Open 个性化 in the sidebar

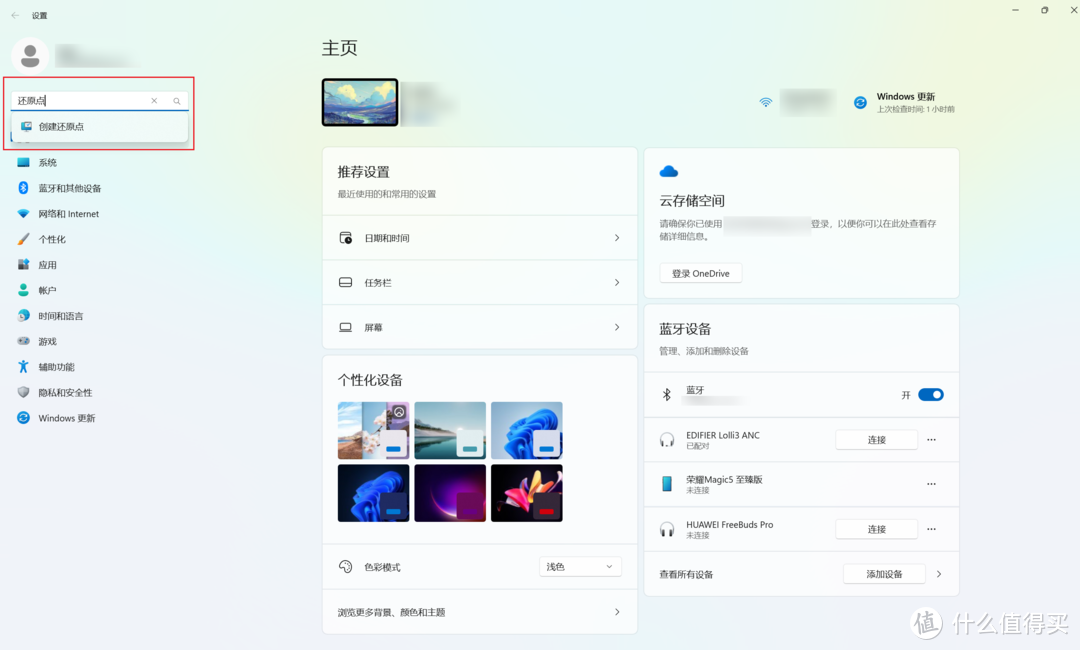tap(52, 239)
